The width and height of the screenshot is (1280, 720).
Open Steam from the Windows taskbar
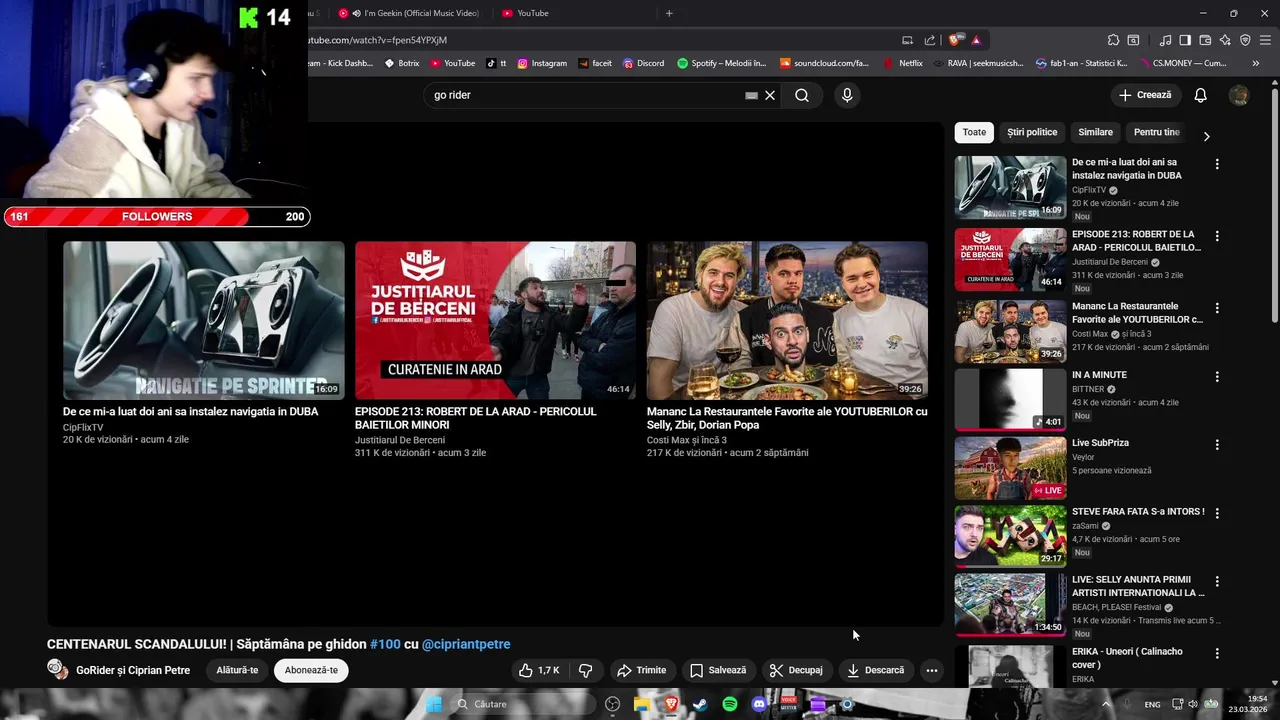coord(700,704)
